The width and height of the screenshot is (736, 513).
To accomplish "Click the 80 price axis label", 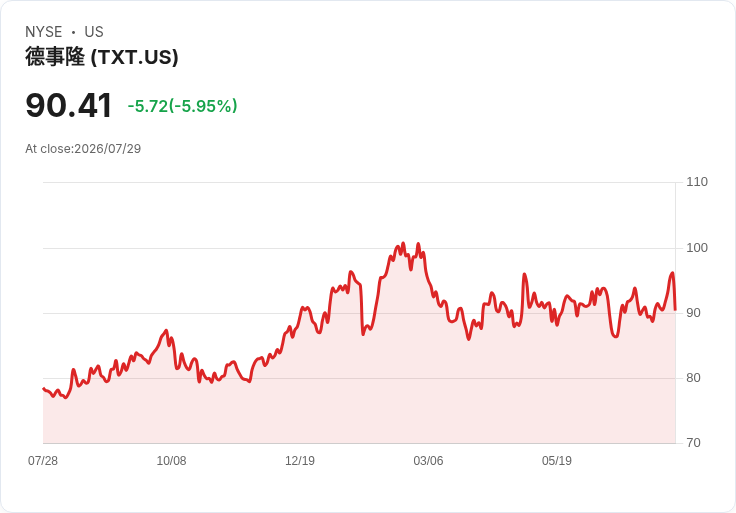I will [x=693, y=377].
